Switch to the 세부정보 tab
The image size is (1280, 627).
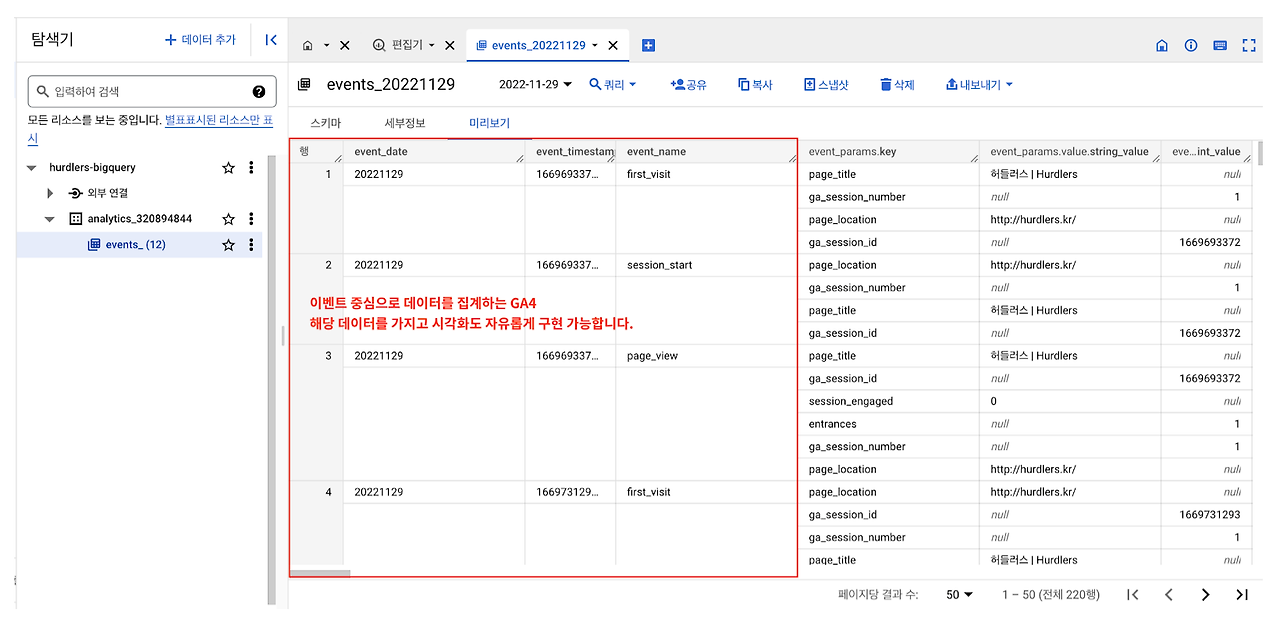tap(405, 123)
